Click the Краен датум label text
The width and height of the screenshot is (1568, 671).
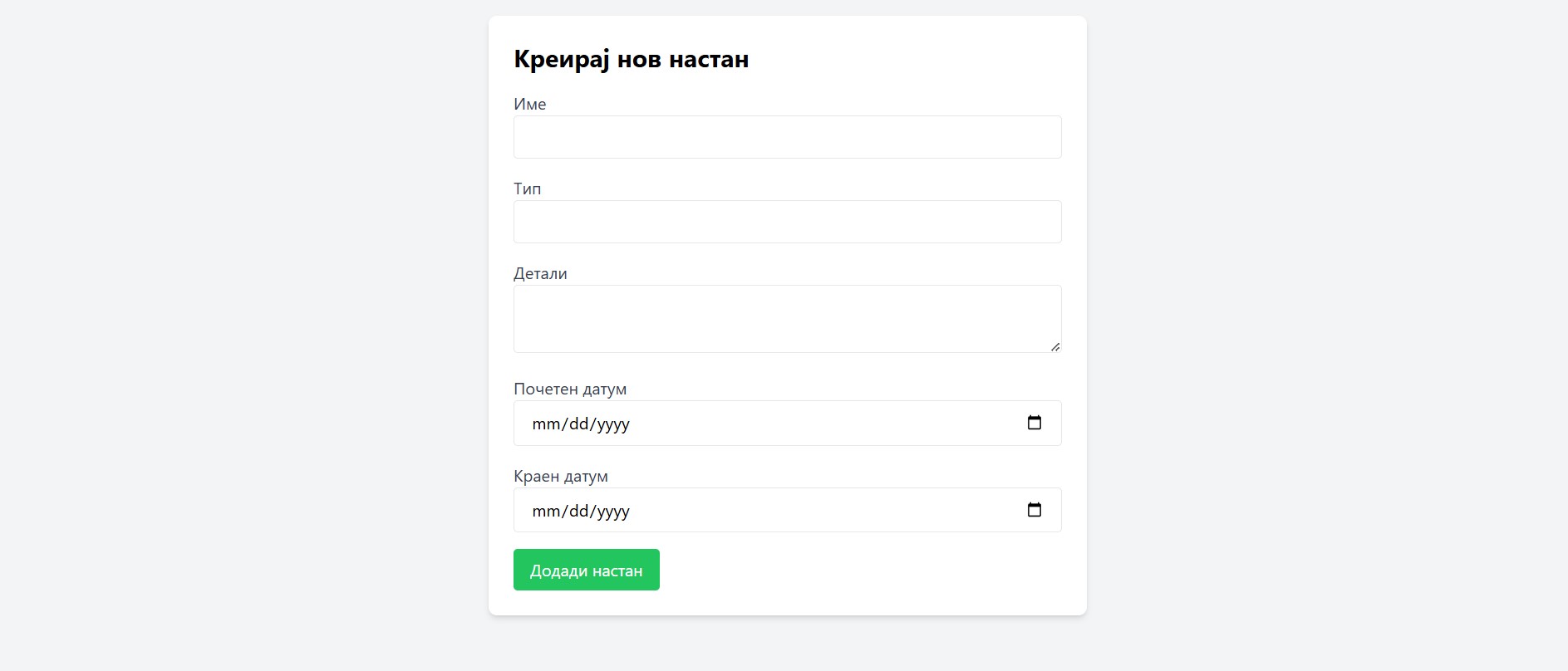(560, 476)
